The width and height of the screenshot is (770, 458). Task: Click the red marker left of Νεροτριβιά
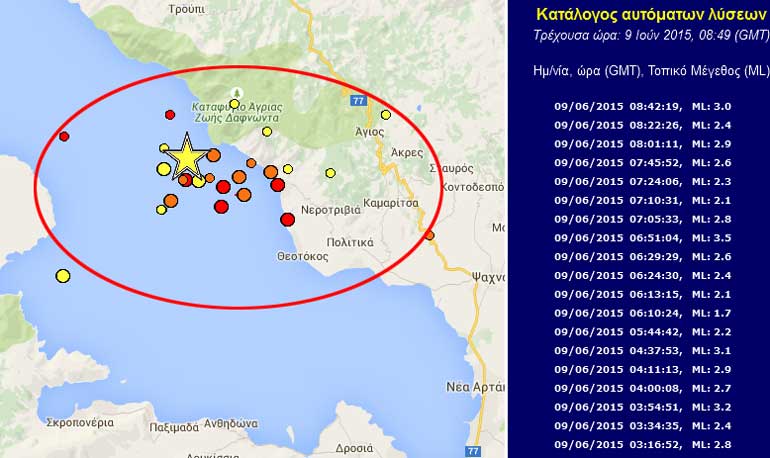[x=287, y=219]
